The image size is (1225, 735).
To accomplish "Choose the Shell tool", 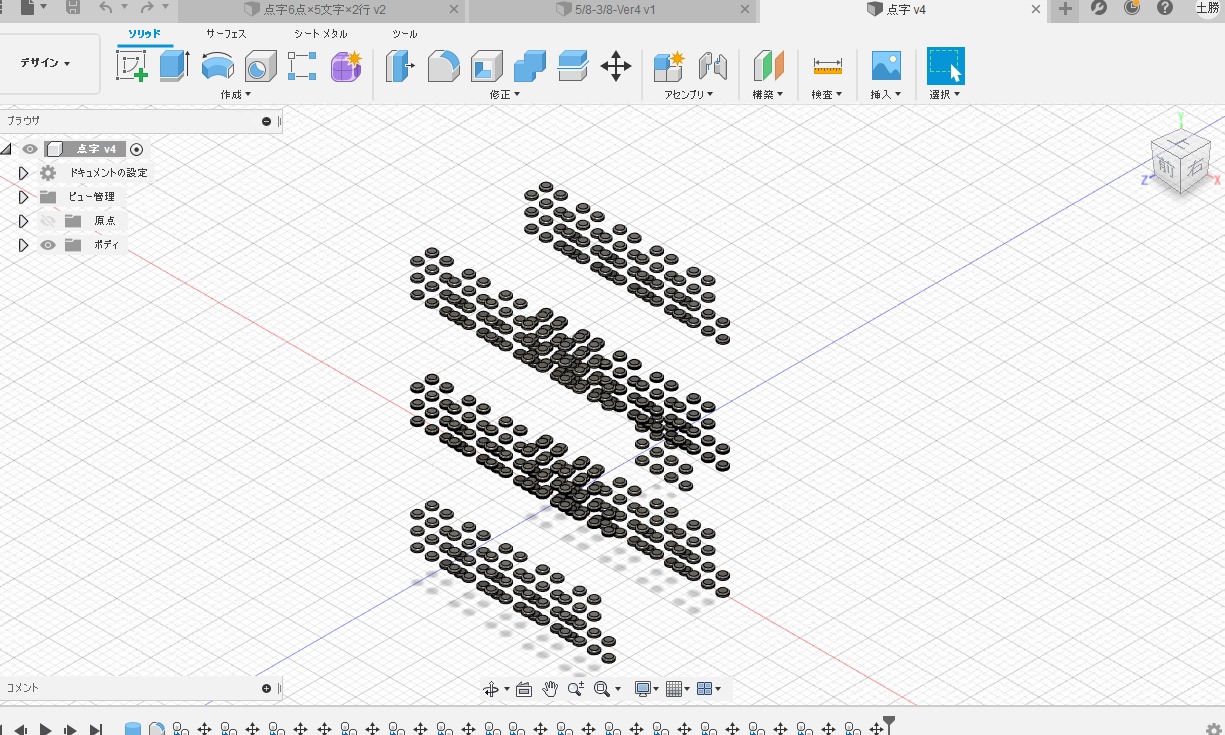I will (486, 67).
